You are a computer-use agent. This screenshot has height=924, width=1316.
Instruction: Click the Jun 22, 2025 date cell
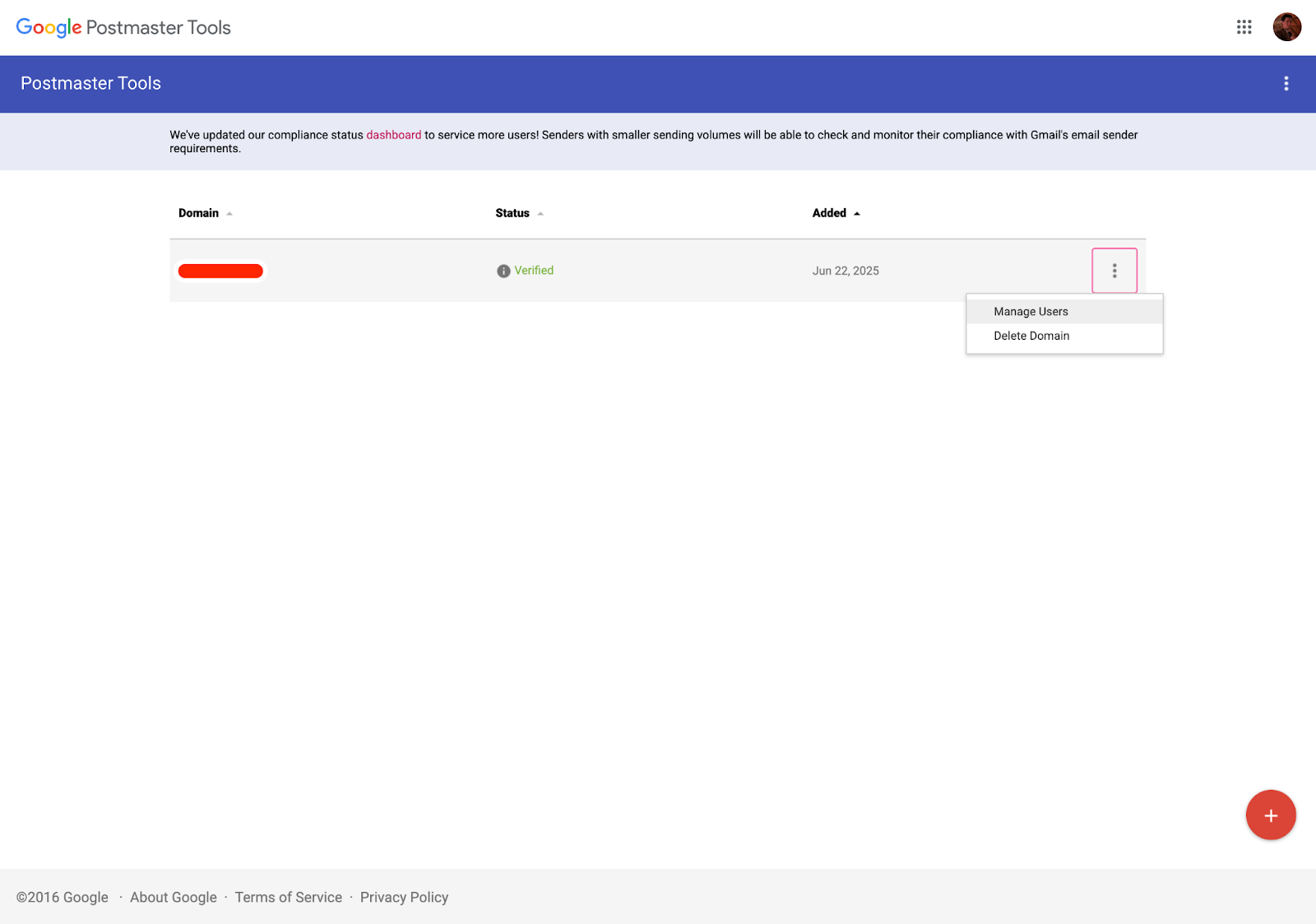(846, 271)
